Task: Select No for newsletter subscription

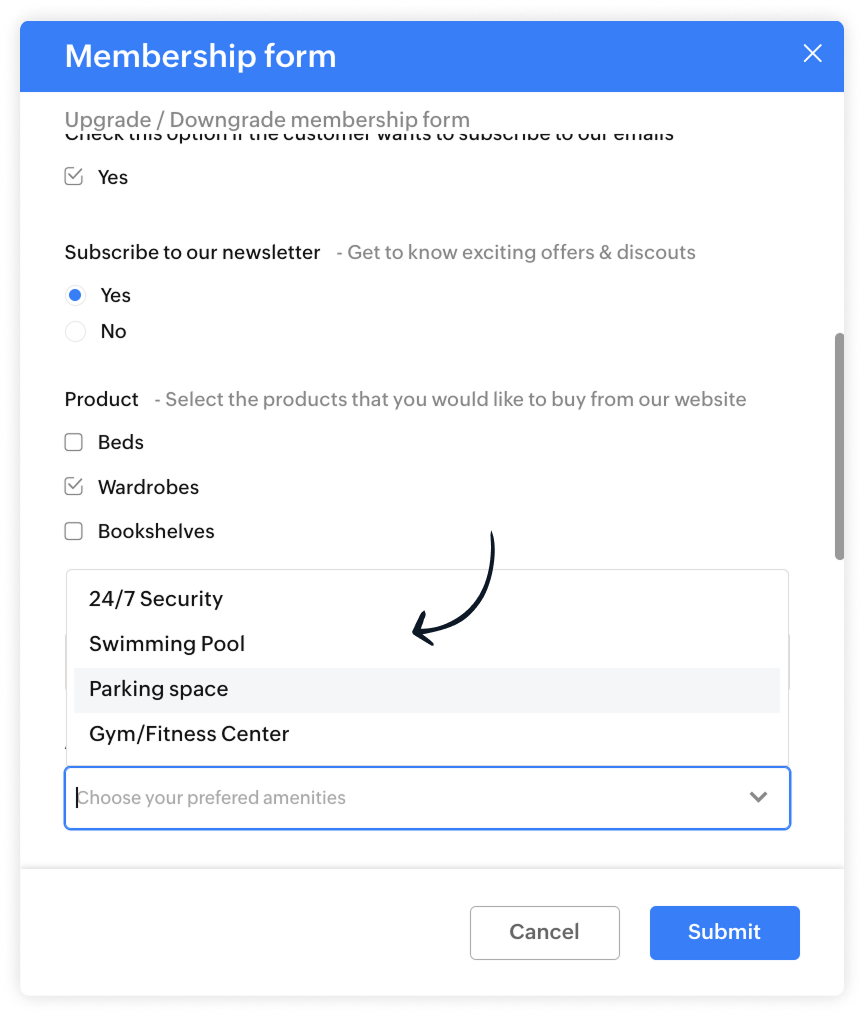Action: [x=75, y=332]
